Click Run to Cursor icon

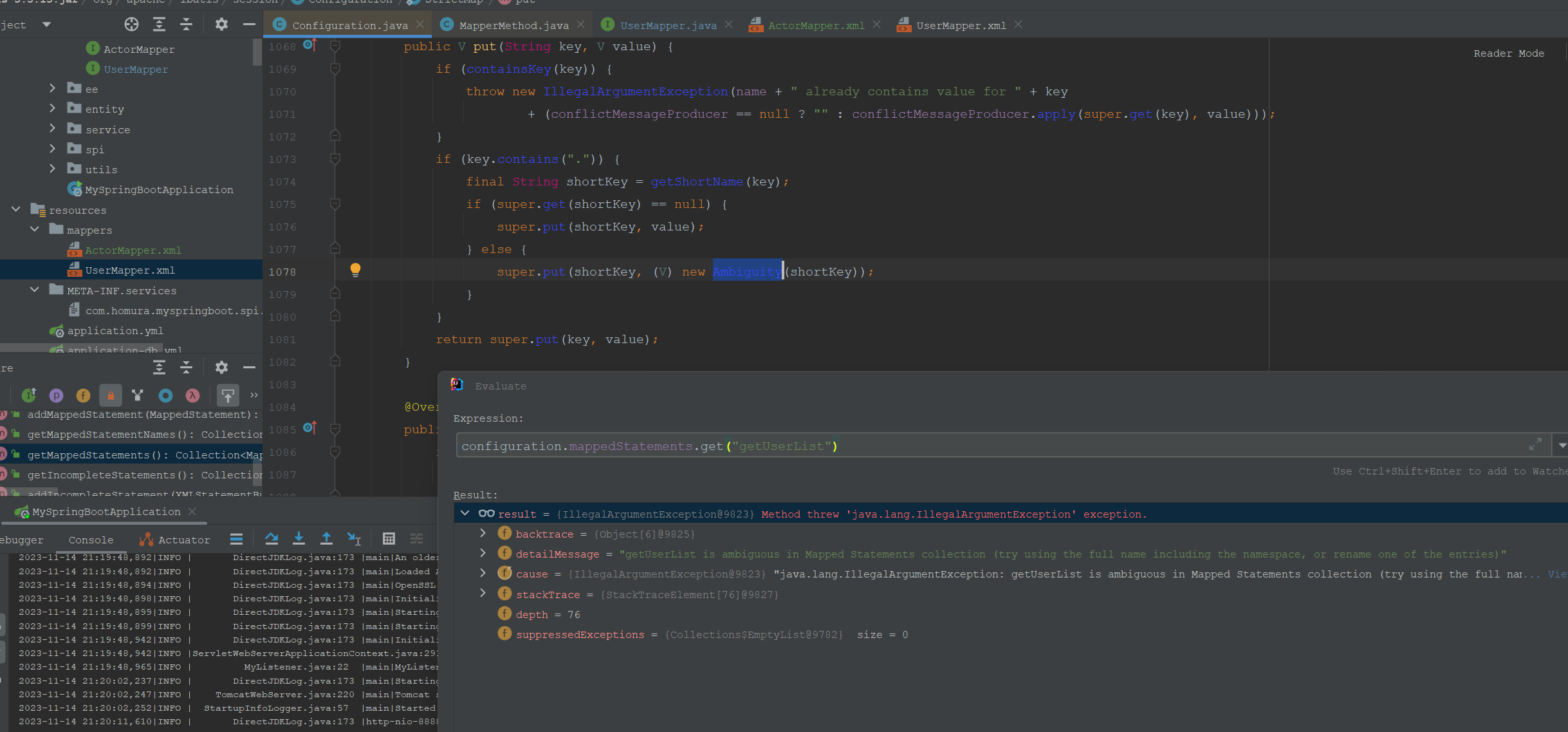[x=354, y=539]
